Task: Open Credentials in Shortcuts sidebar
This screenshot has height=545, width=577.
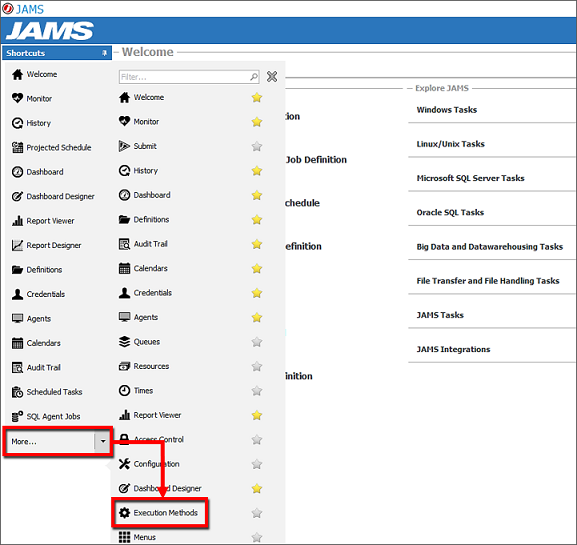Action: pos(38,294)
